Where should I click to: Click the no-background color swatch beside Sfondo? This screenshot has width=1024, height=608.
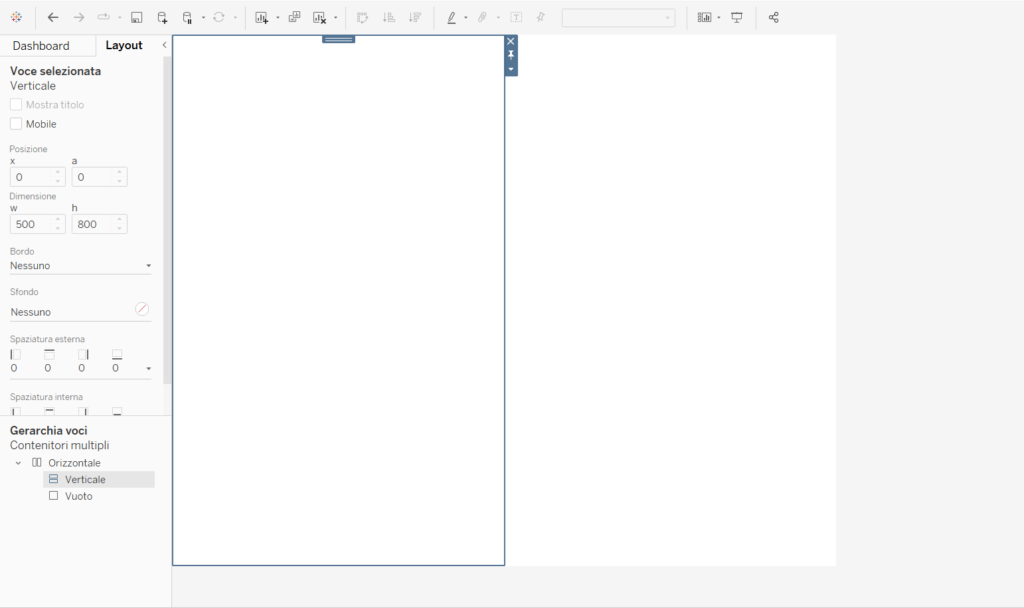pos(142,308)
